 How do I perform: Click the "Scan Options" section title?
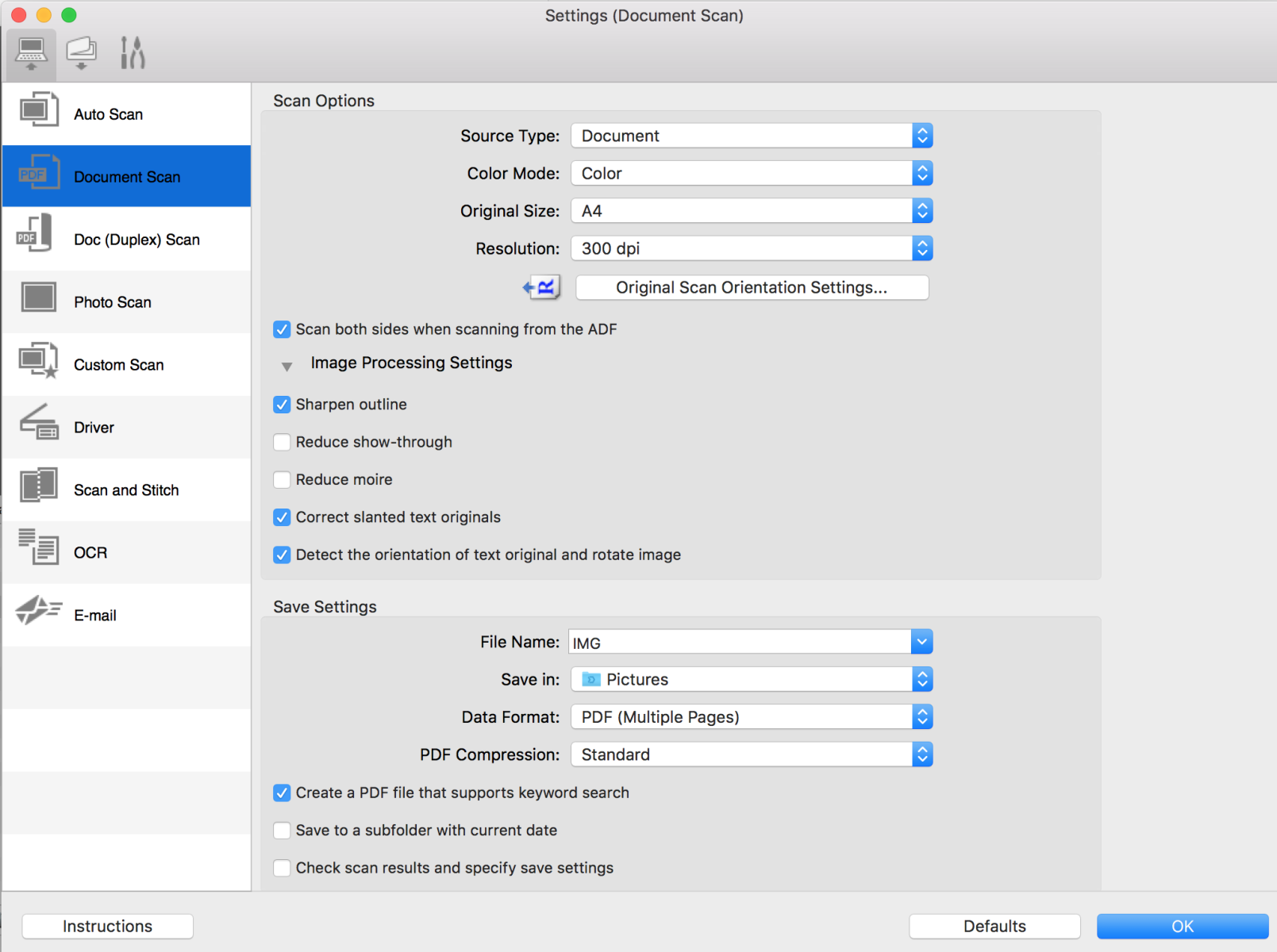324,101
